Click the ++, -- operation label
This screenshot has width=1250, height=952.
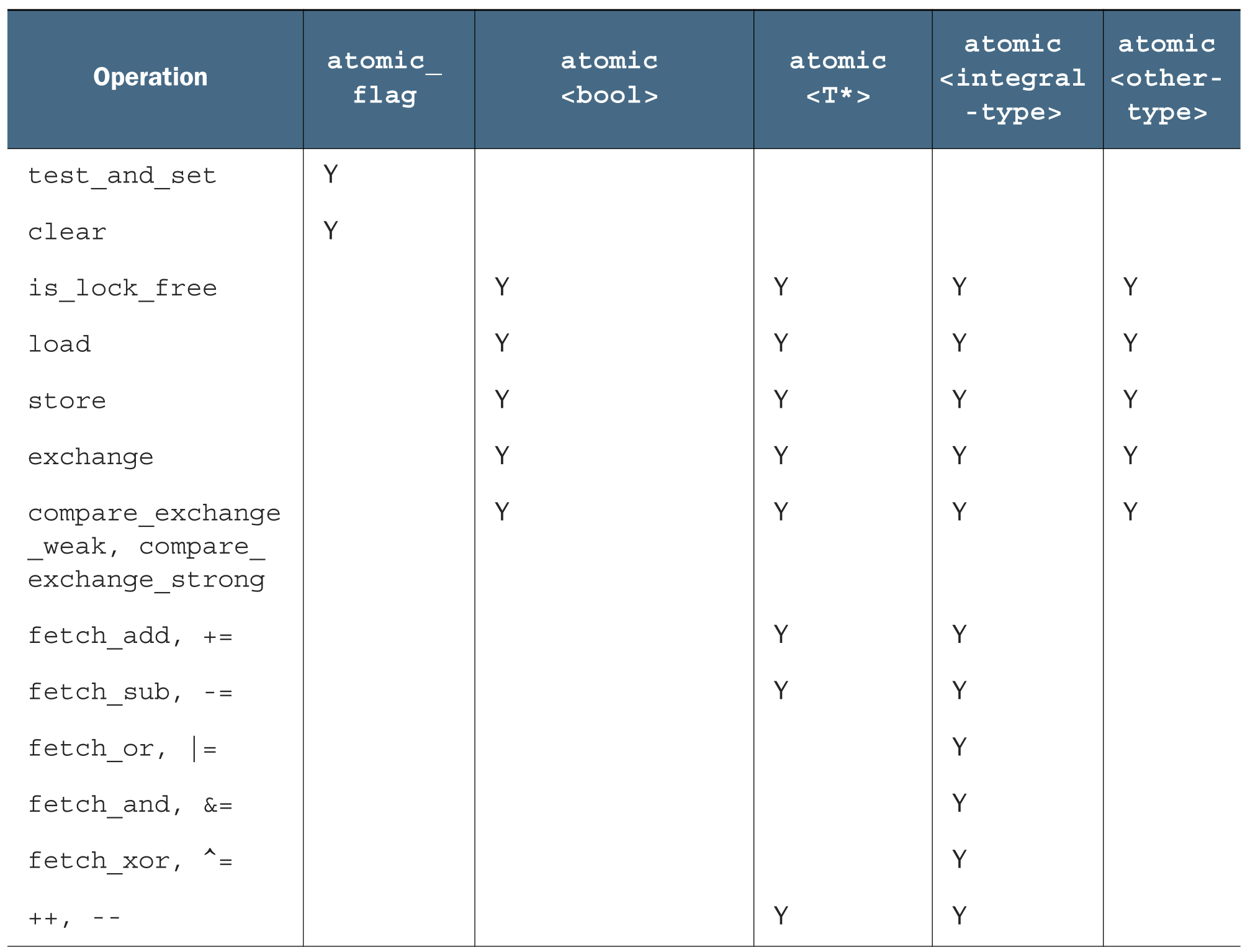pos(74,917)
